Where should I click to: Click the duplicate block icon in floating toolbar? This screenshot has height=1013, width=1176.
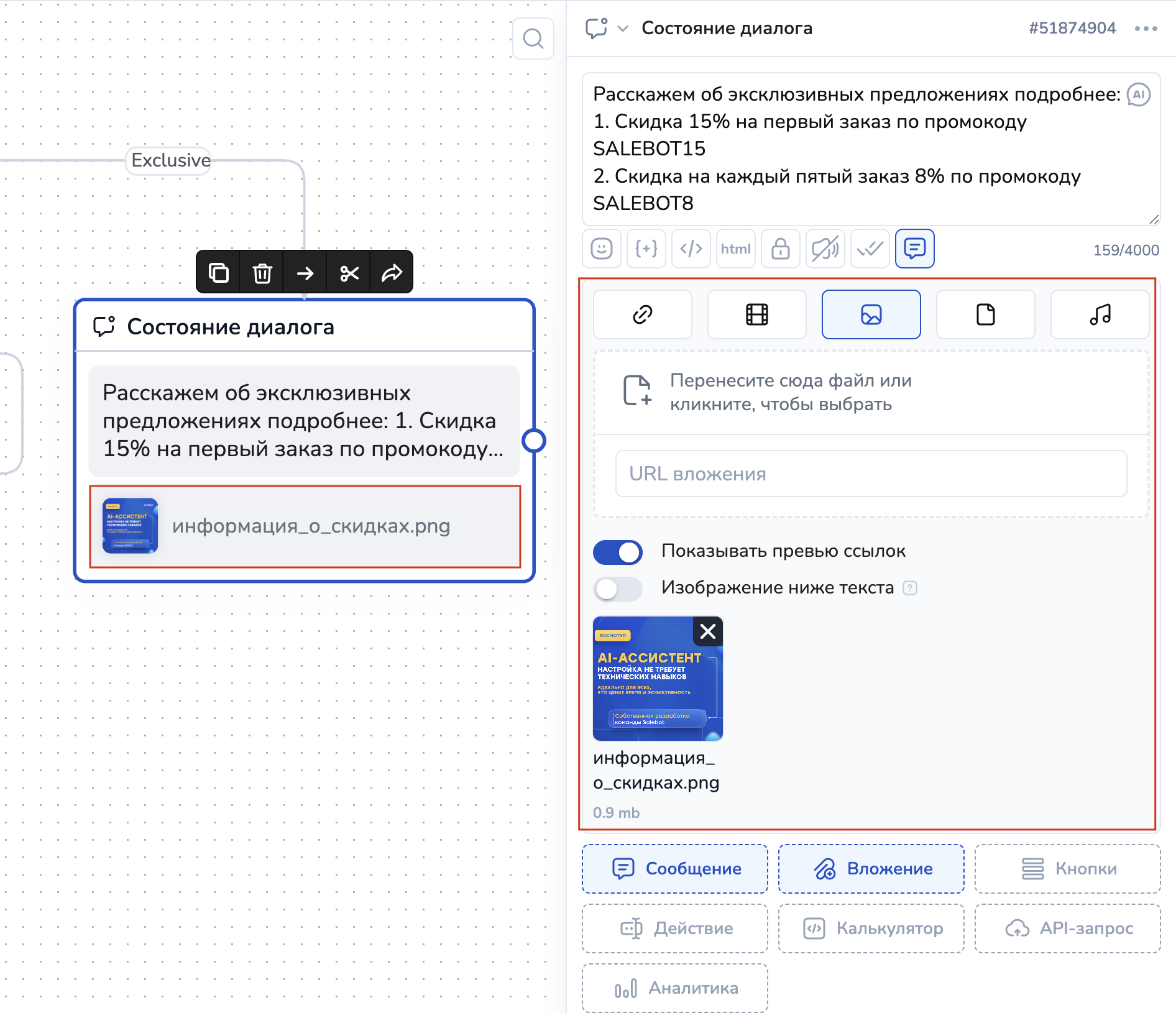pos(218,273)
